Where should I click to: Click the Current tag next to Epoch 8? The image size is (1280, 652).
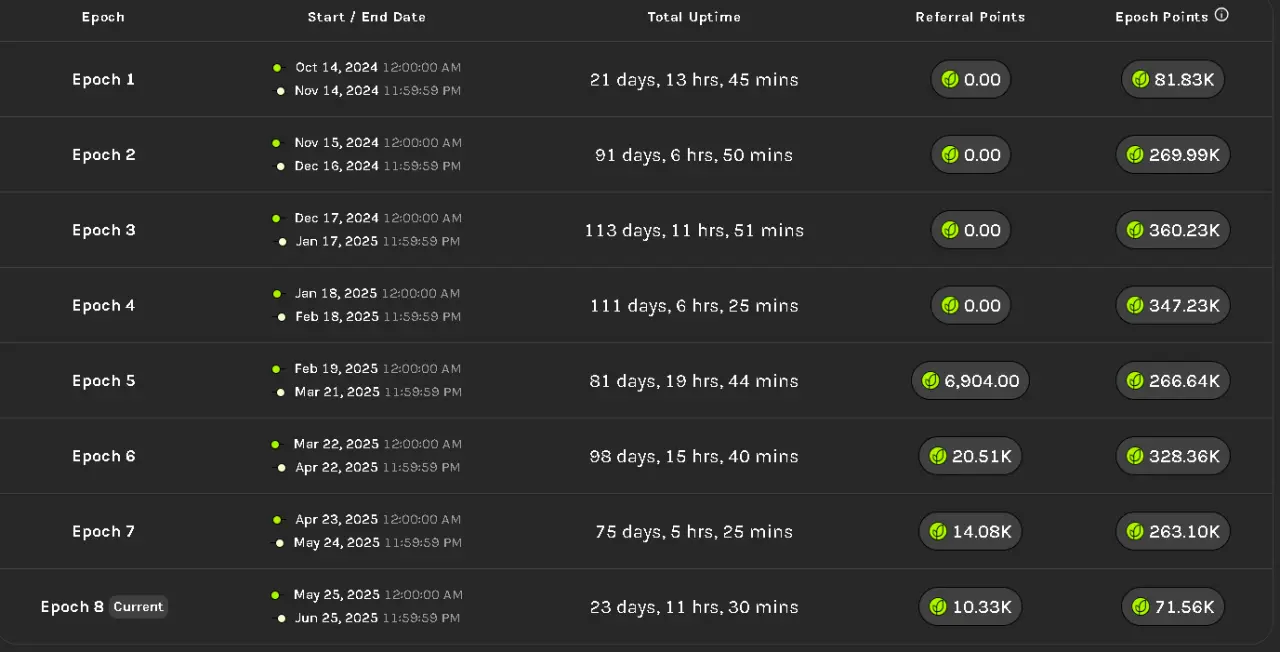coord(138,607)
